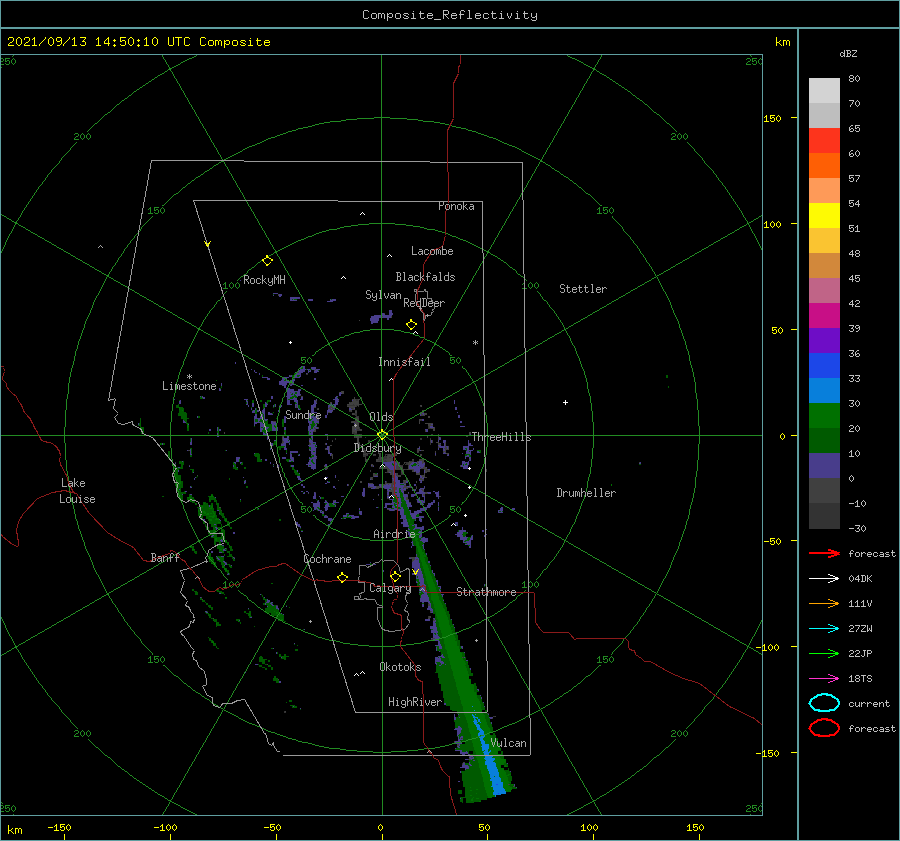Click the Vulcan city label
The height and width of the screenshot is (841, 900).
[508, 743]
